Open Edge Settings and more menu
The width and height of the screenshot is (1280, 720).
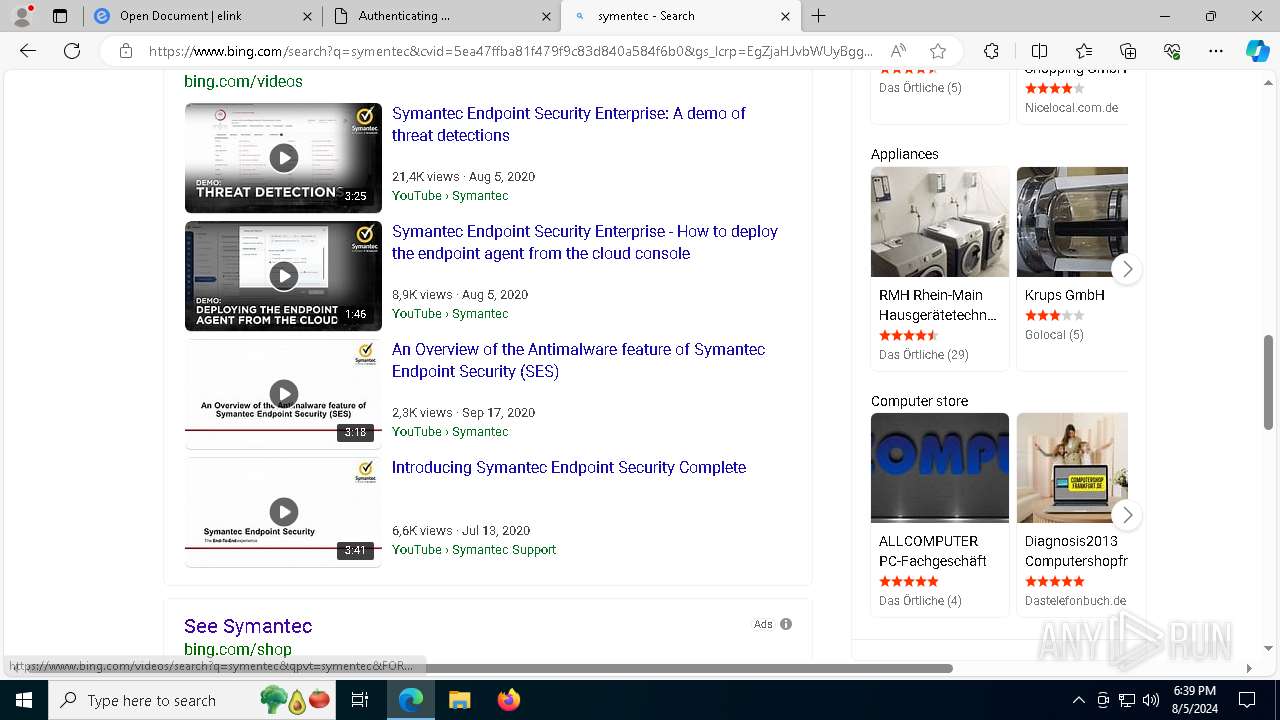click(x=1216, y=51)
